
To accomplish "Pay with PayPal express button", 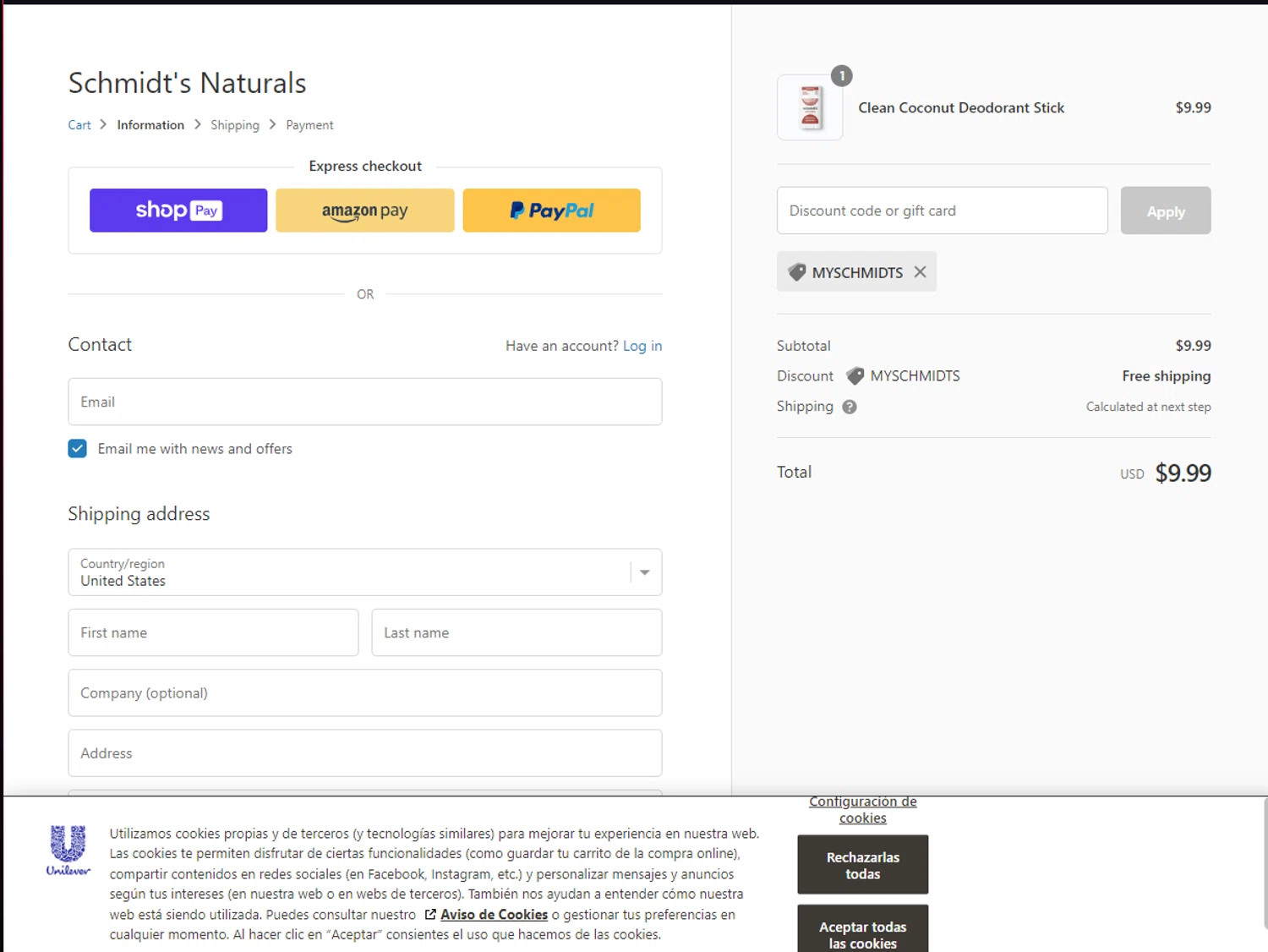I will [x=551, y=211].
